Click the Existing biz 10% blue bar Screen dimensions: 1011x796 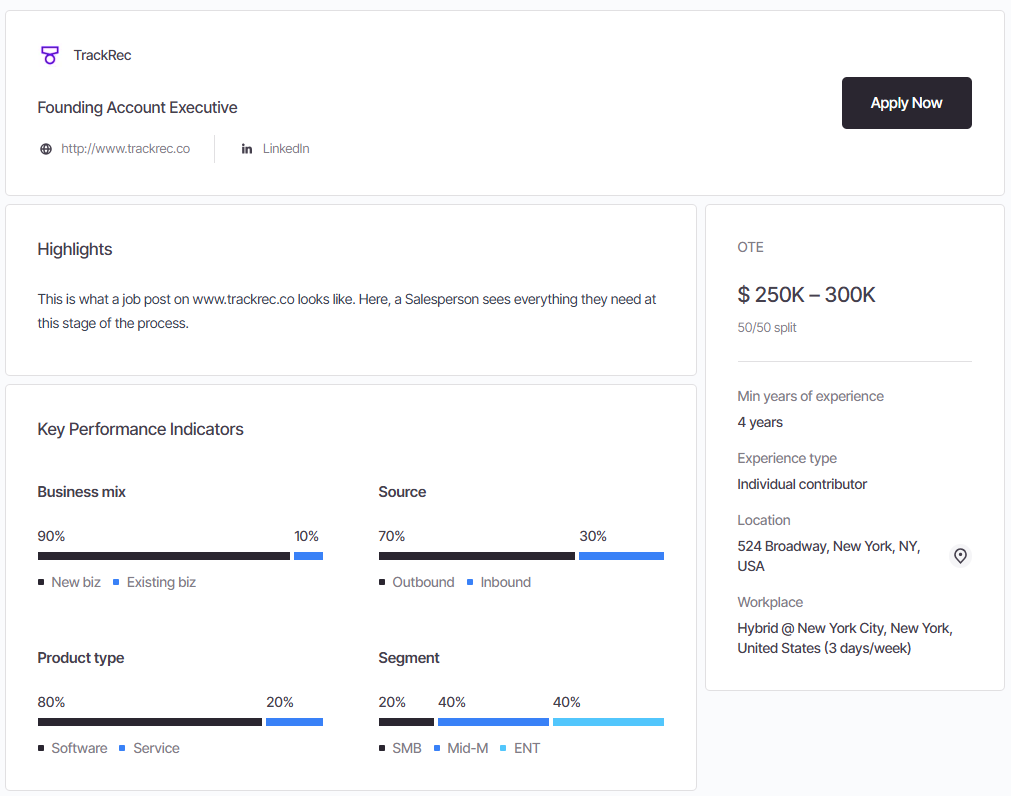[308, 556]
